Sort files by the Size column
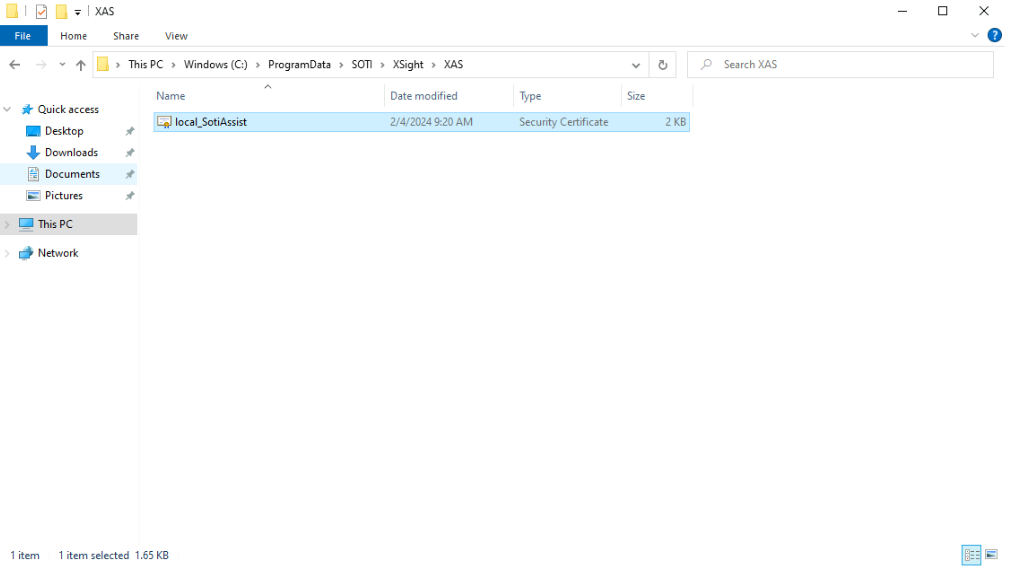1009x573 pixels. tap(657, 96)
